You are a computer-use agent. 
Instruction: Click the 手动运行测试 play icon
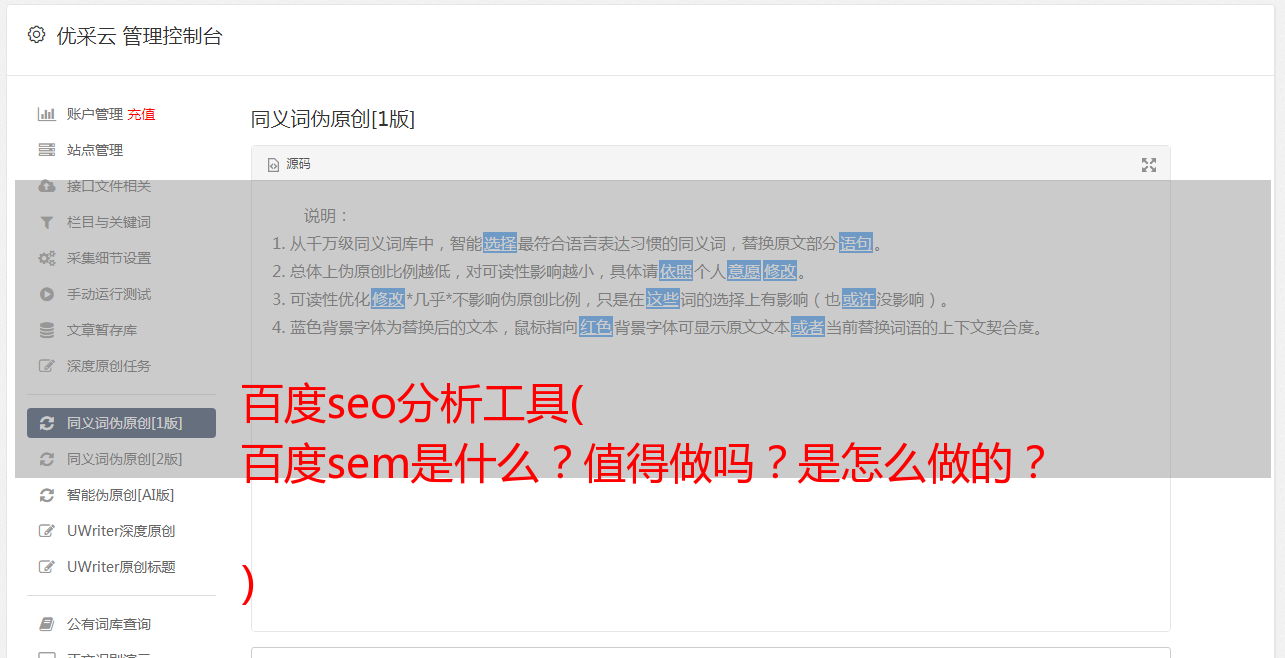click(46, 294)
